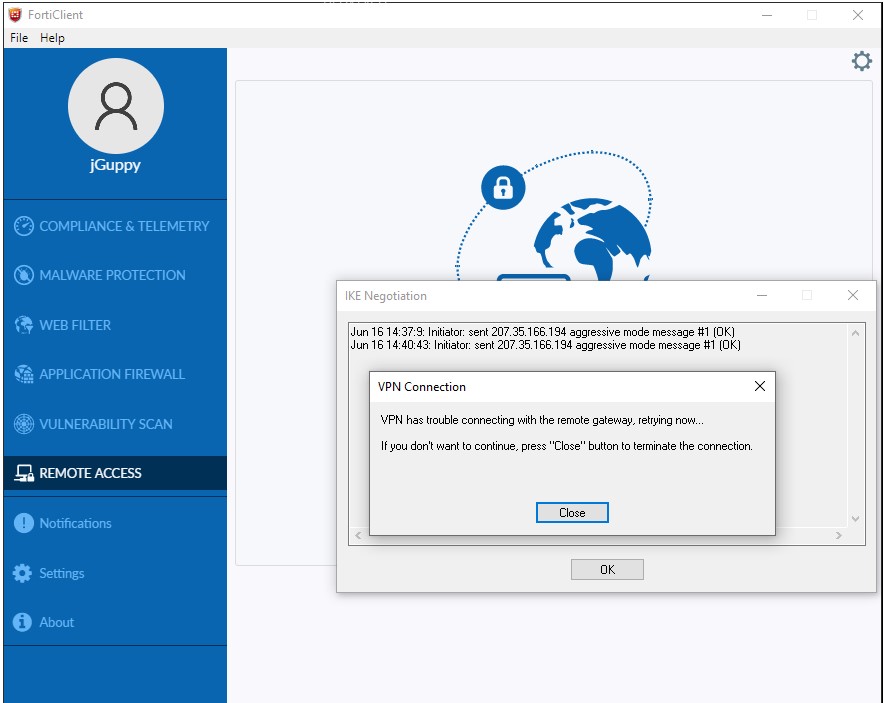Click the Remote Access computer icon
884x703 pixels.
coord(24,473)
